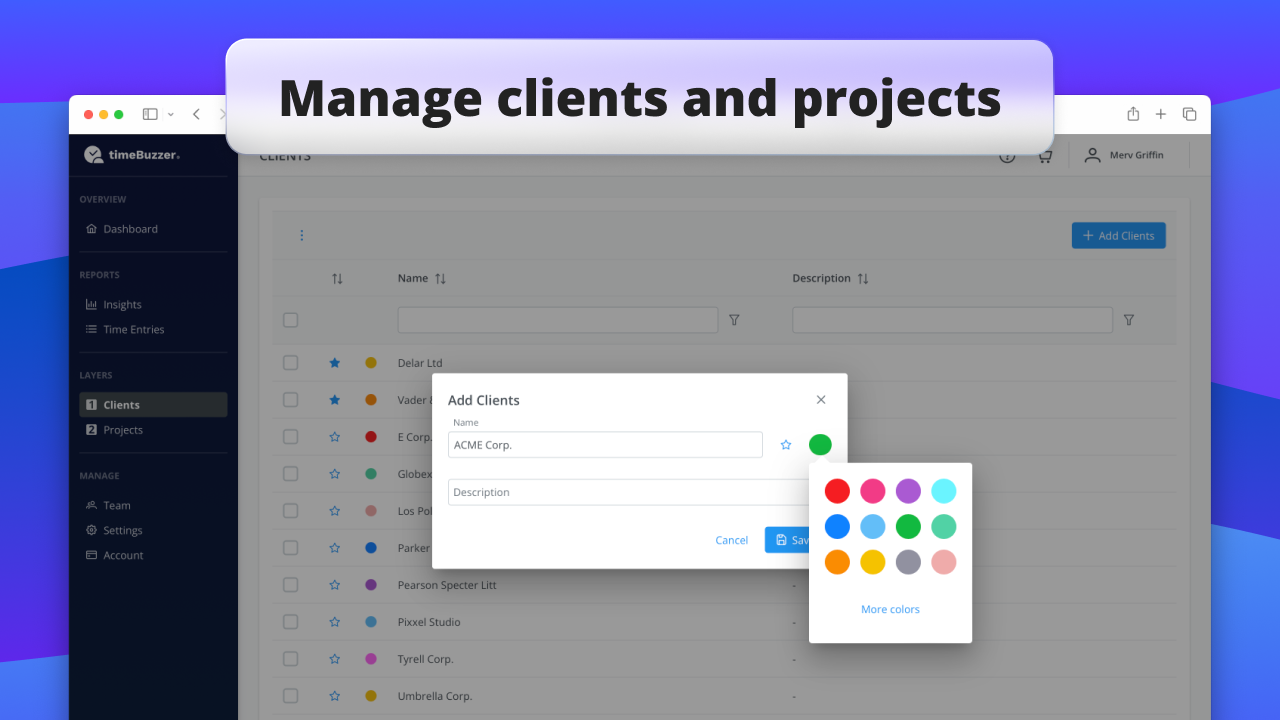
Task: Pick the purple color swatch
Action: point(908,491)
